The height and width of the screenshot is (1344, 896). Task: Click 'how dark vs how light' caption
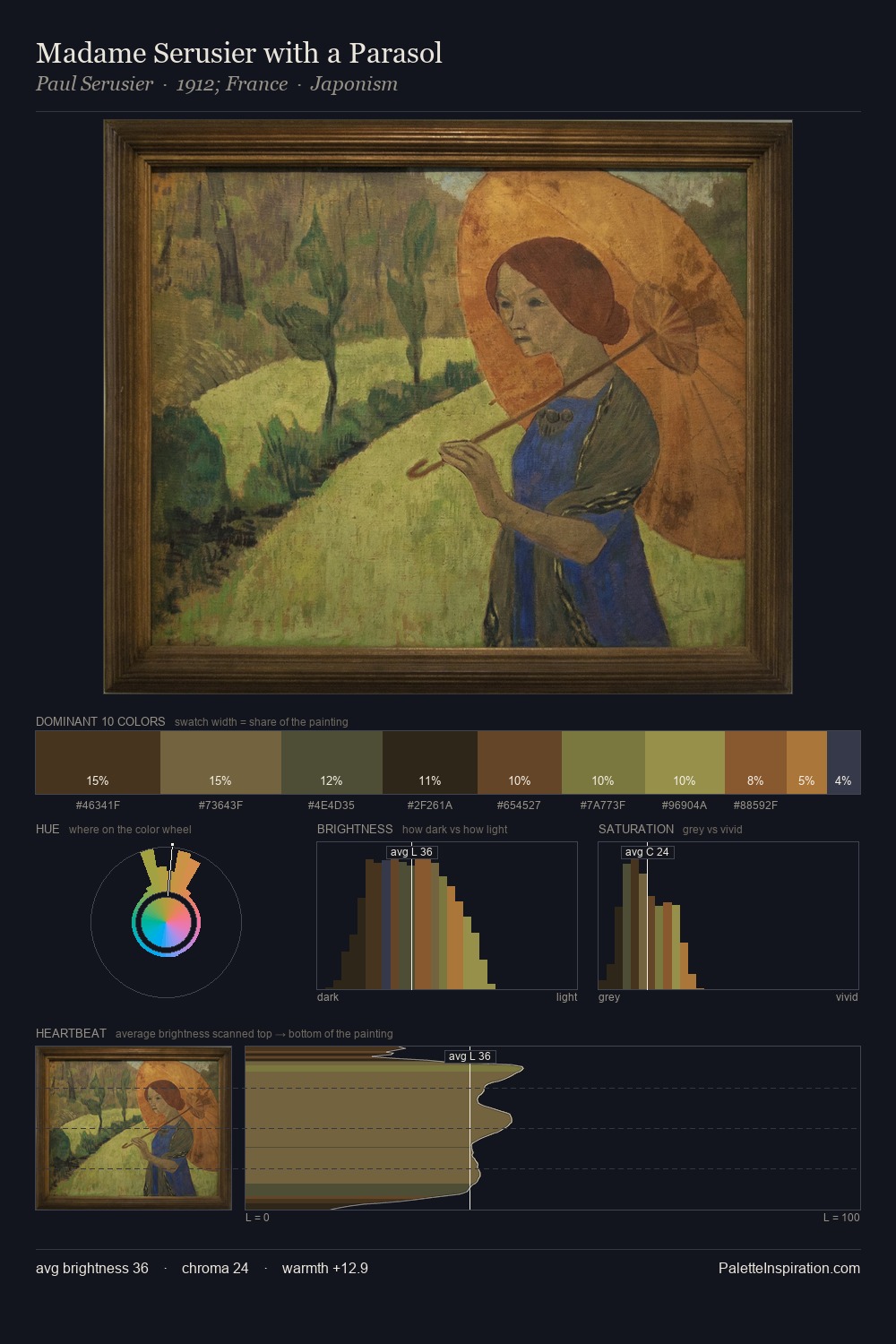pos(454,830)
